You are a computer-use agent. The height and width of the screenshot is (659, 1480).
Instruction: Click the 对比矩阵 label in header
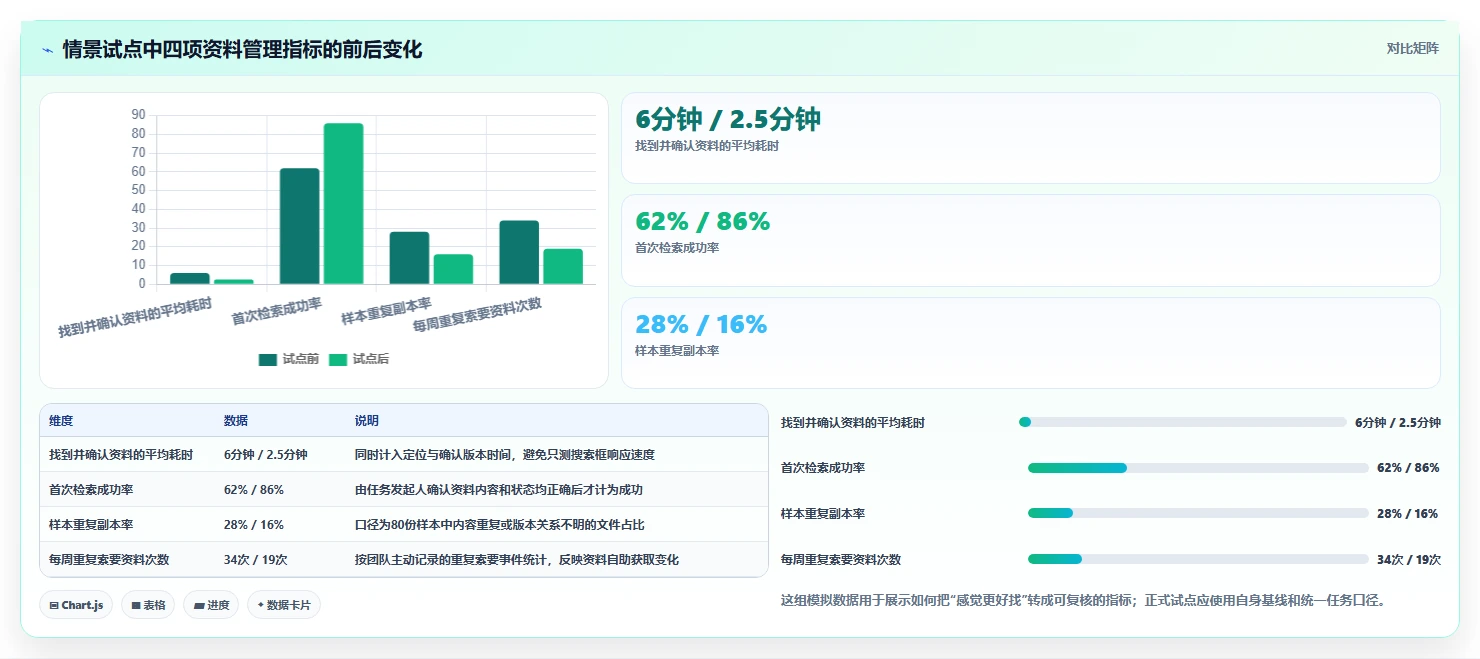coord(1412,49)
